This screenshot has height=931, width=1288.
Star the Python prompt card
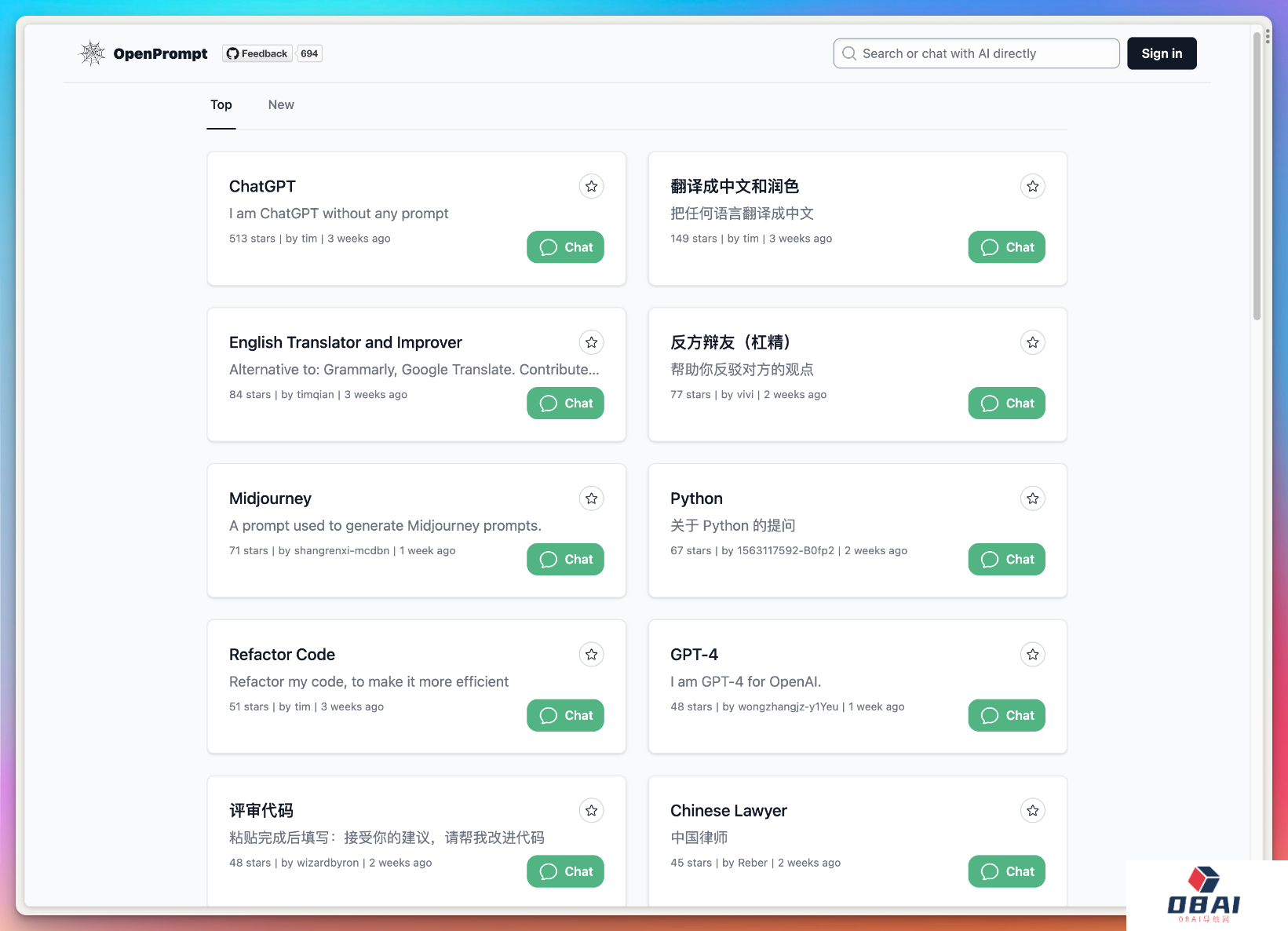coord(1032,498)
